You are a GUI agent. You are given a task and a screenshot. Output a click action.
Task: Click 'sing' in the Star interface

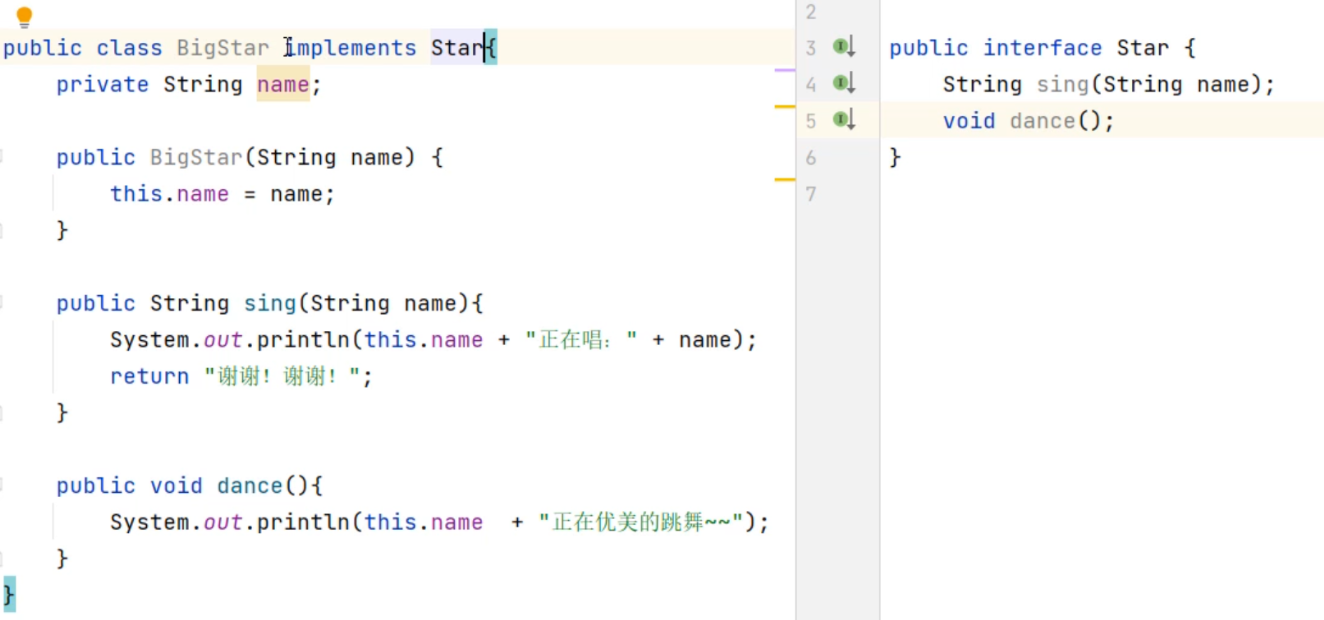pos(1063,85)
